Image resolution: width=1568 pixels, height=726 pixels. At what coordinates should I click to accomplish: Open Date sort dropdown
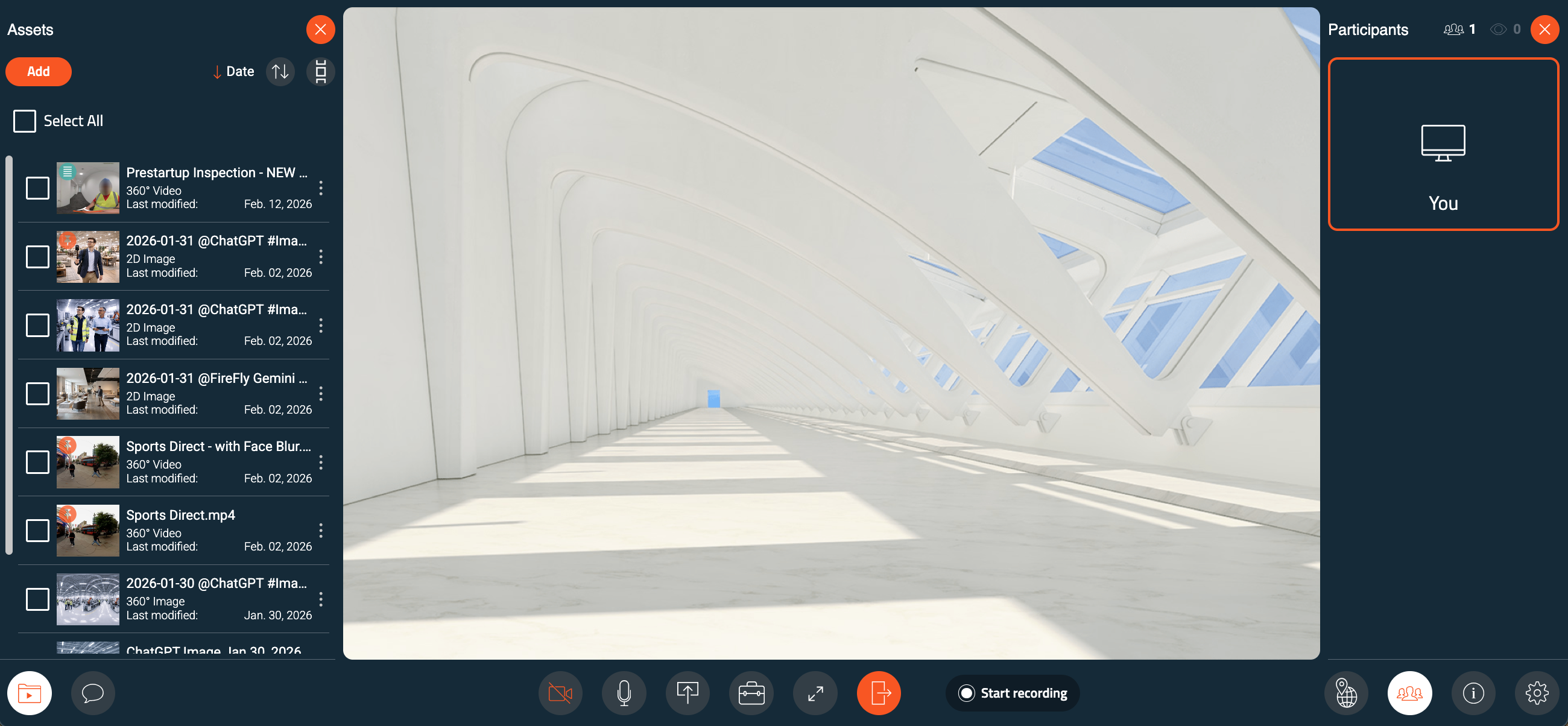click(234, 72)
